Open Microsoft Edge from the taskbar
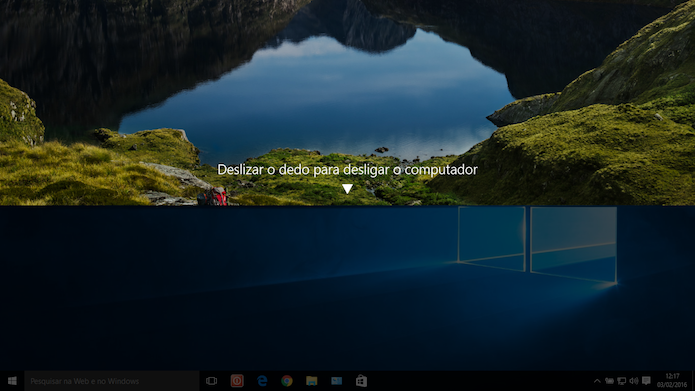Screen dimensions: 695x391 (262, 381)
